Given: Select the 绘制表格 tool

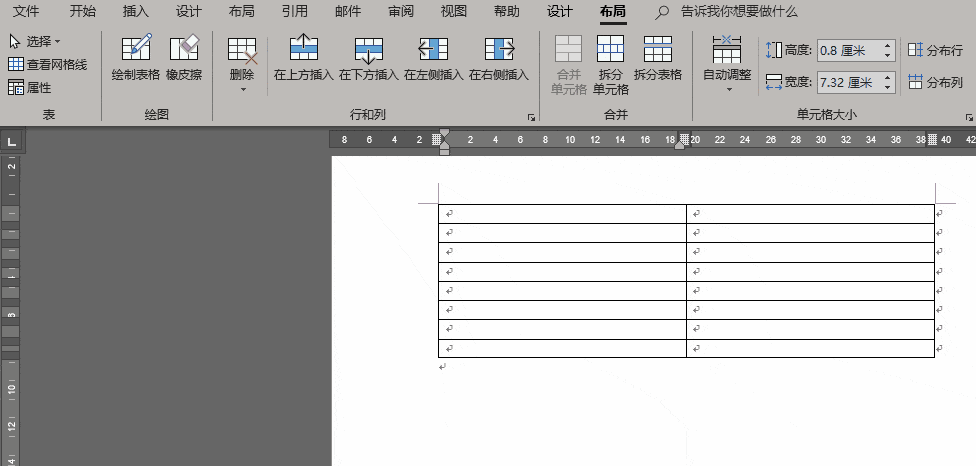Looking at the screenshot, I should pyautogui.click(x=136, y=57).
